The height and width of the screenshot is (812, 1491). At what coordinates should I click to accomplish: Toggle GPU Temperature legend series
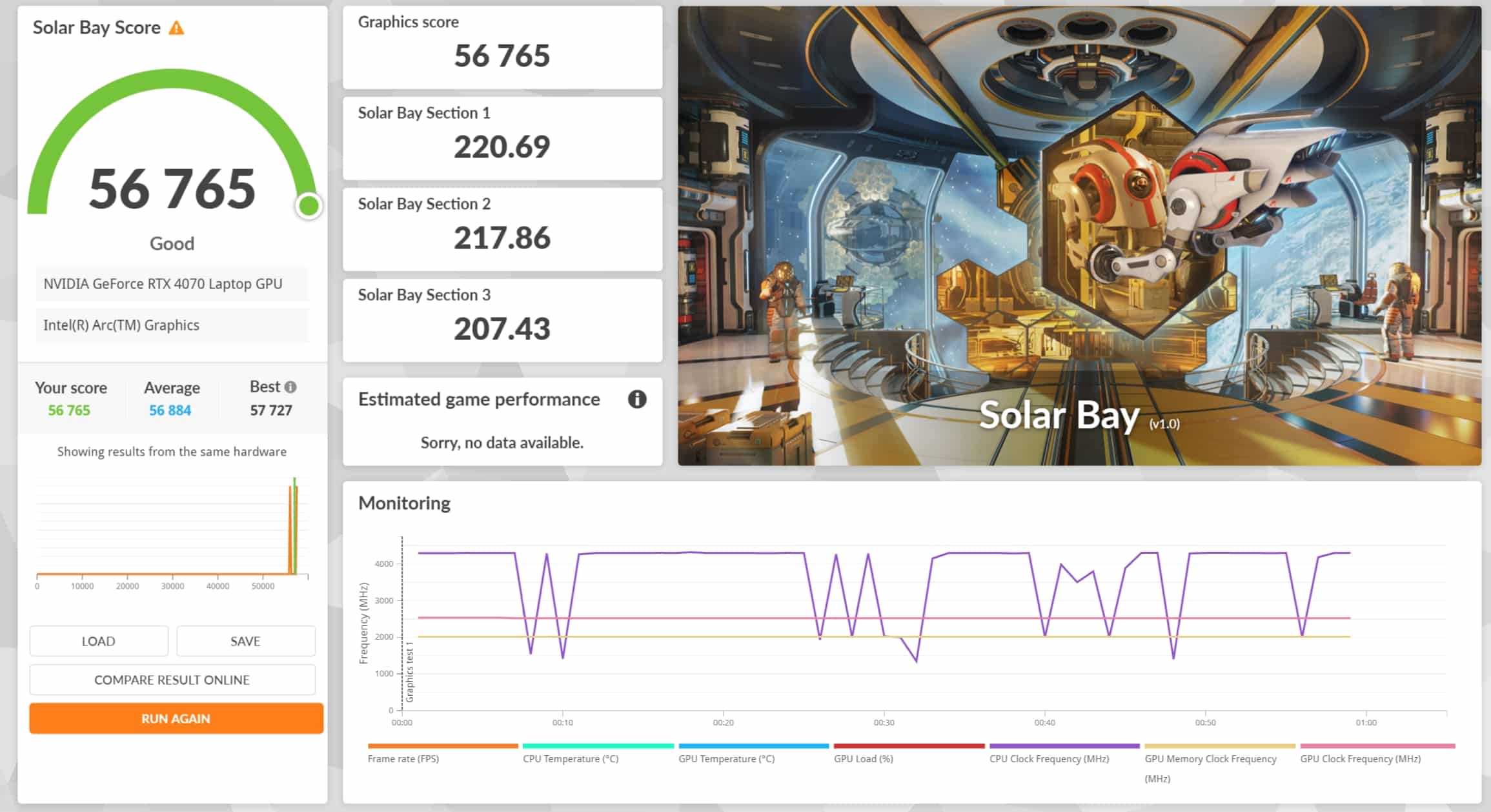[x=726, y=758]
